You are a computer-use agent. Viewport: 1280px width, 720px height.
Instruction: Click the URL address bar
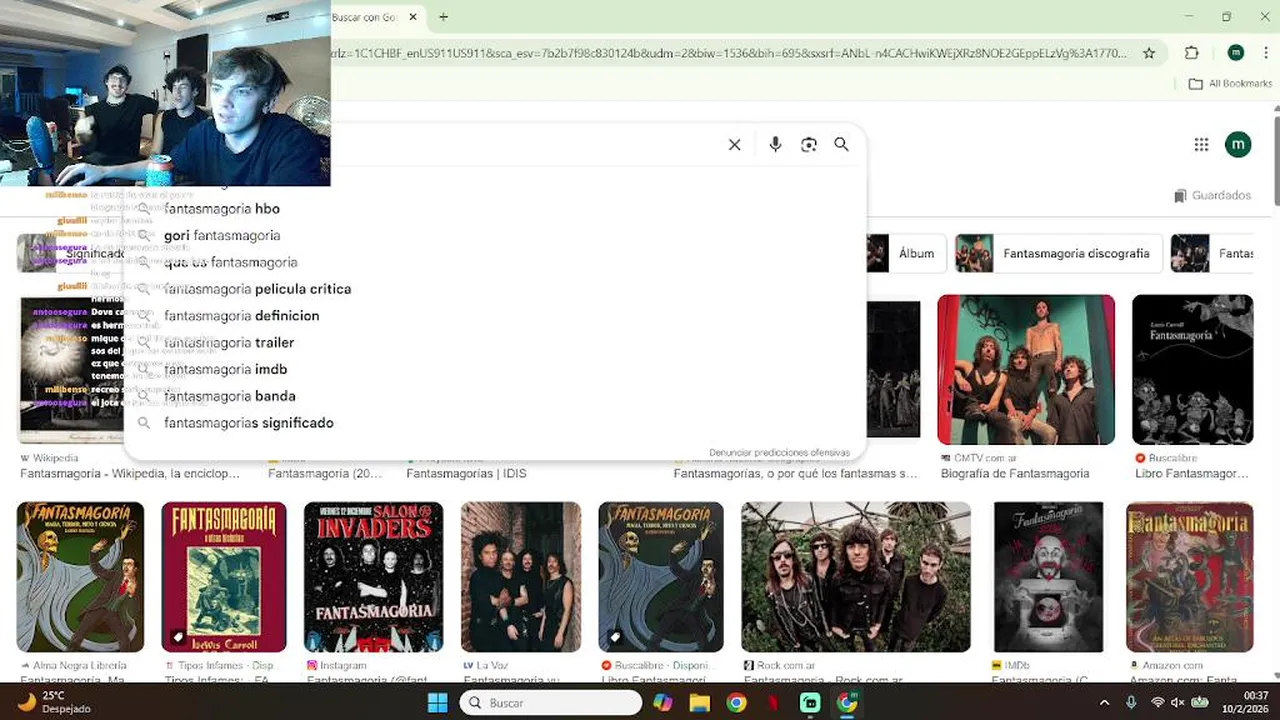(x=730, y=53)
